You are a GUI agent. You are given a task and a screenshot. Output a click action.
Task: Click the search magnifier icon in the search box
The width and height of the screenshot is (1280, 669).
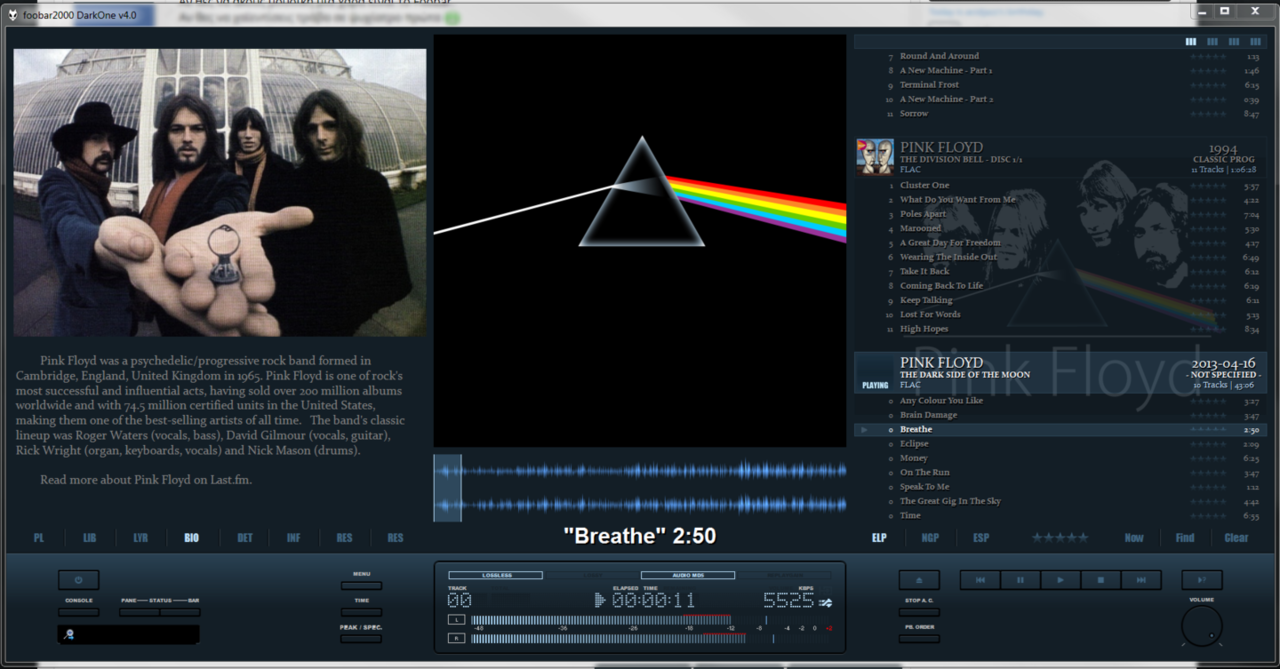click(x=69, y=635)
